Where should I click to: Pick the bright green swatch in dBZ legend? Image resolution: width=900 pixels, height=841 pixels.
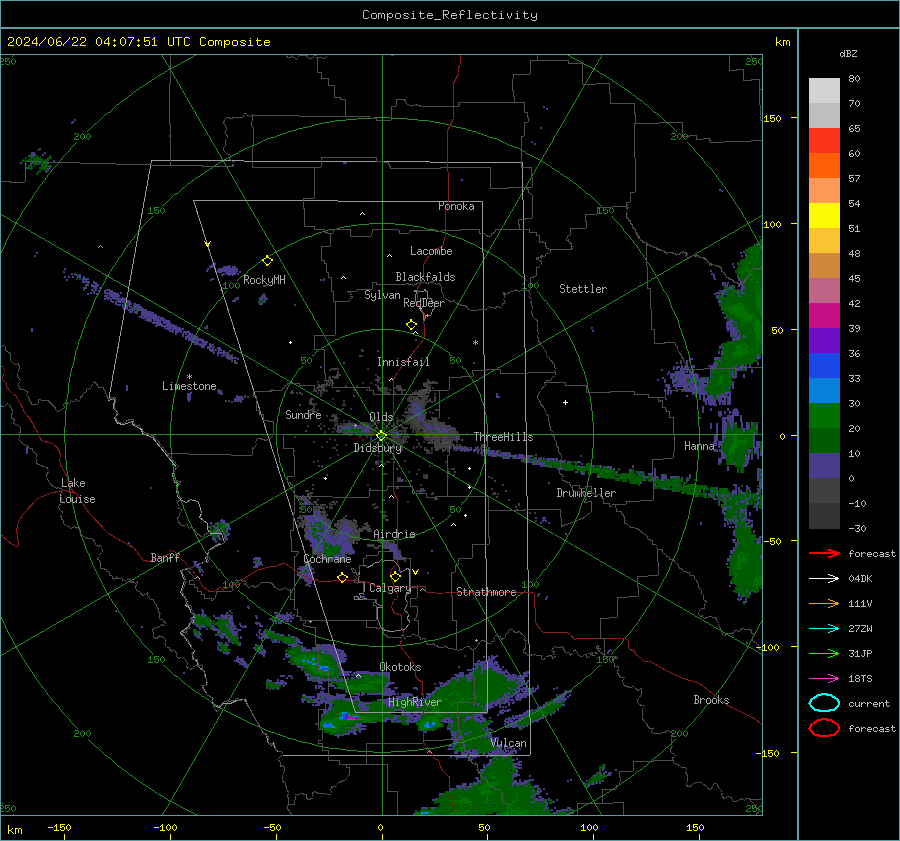point(824,415)
